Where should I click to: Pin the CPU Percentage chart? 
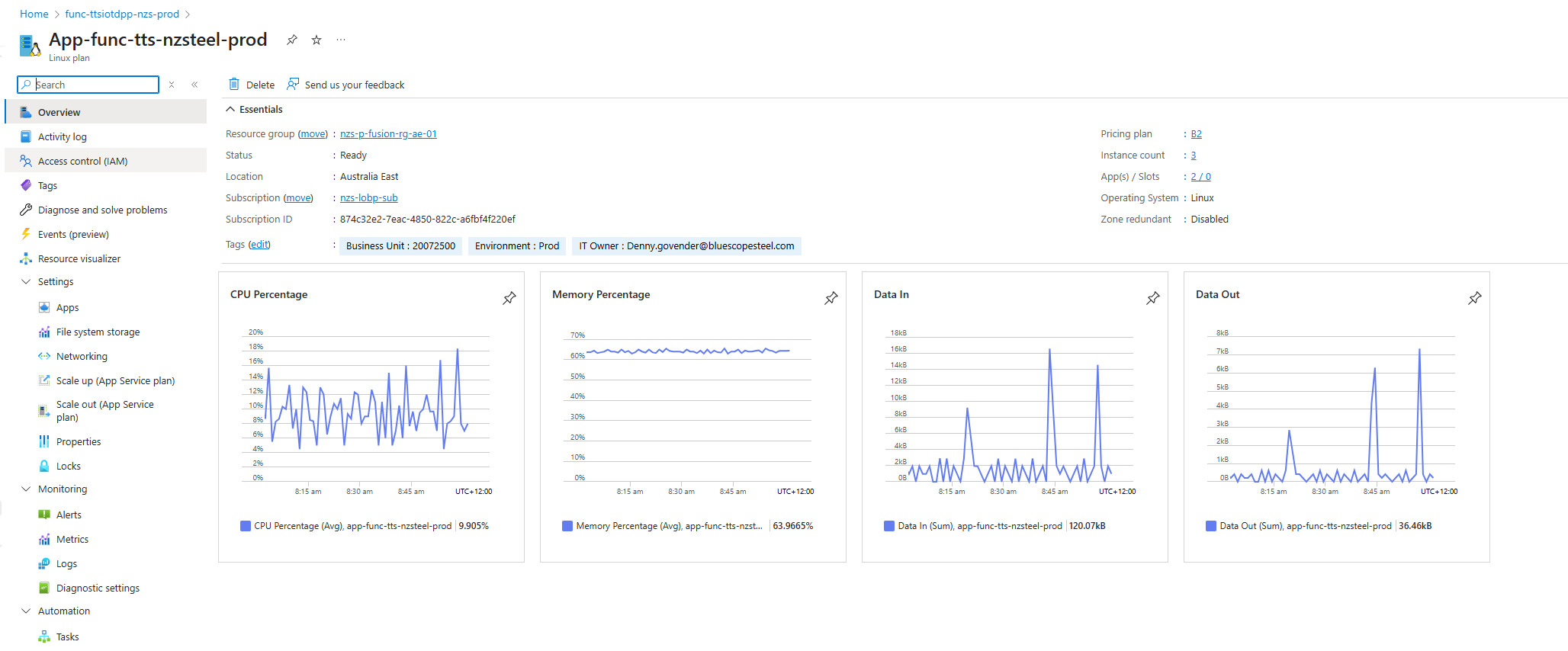pos(509,298)
